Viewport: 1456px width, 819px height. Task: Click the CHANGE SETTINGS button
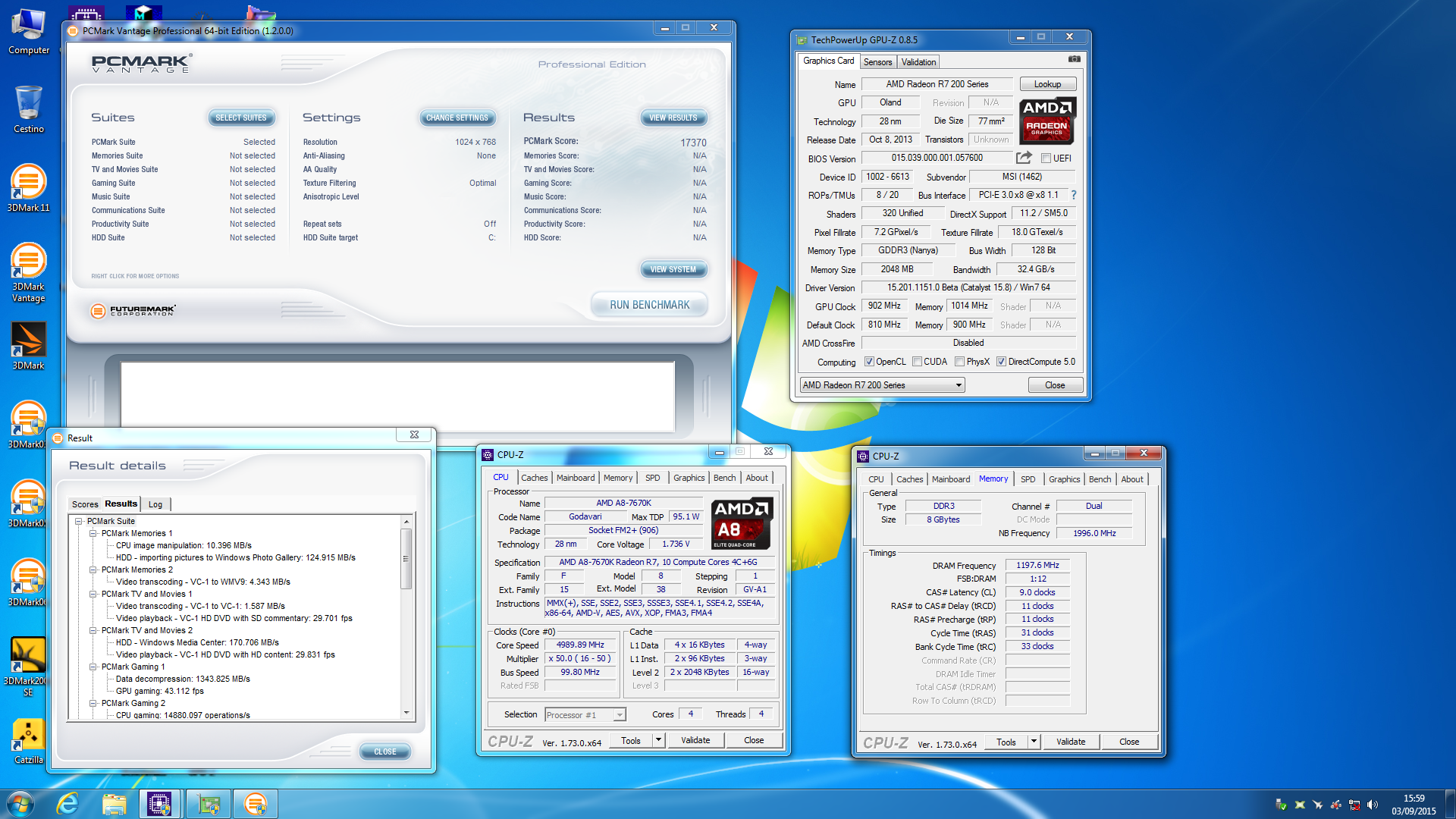(457, 118)
